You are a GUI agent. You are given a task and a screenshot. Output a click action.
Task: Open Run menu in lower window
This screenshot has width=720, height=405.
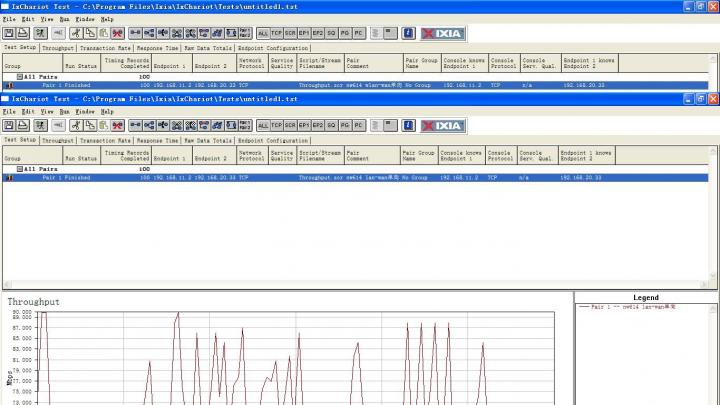point(64,112)
